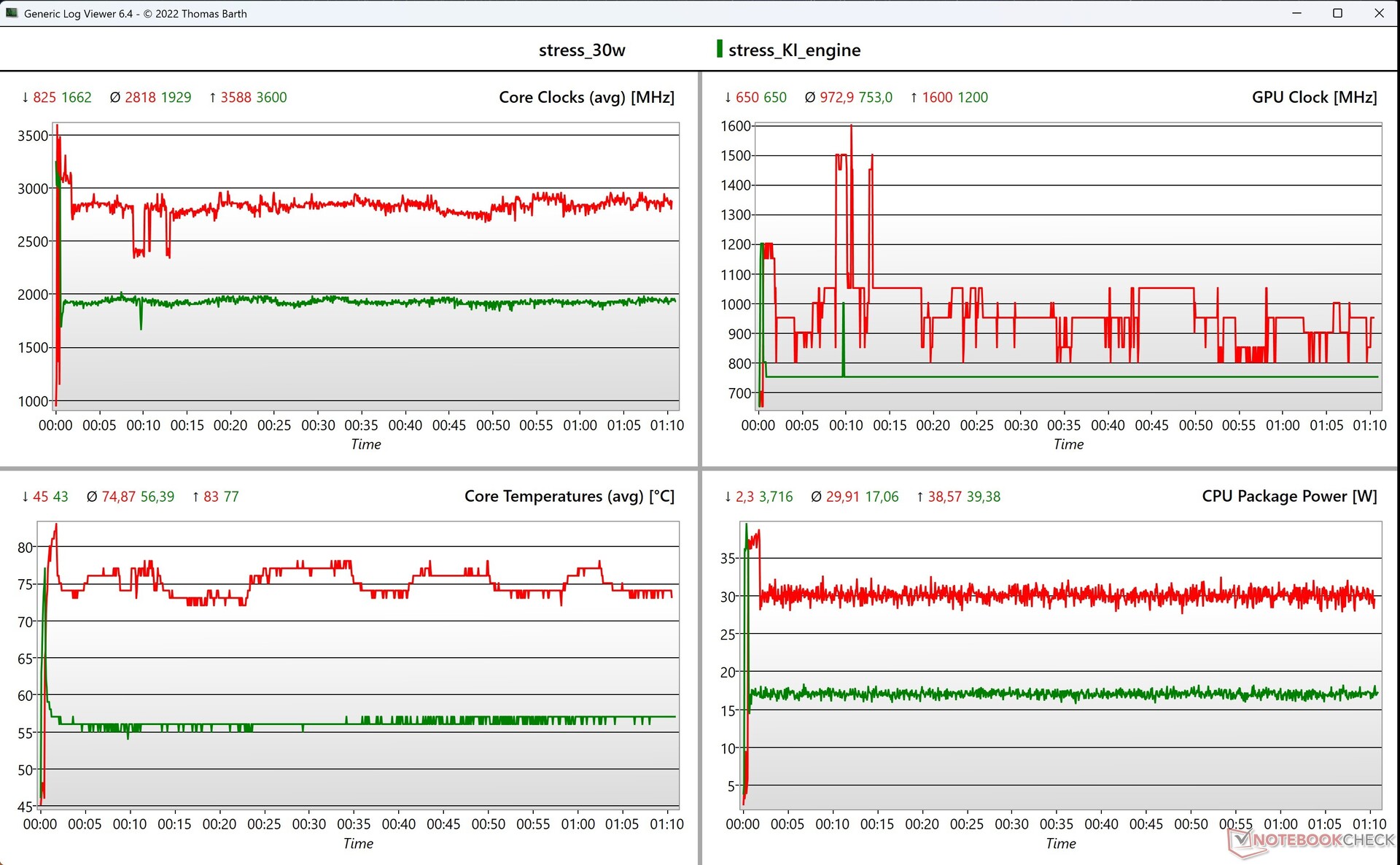Minimize the Generic Log Viewer window
Image resolution: width=1400 pixels, height=865 pixels.
[1296, 13]
